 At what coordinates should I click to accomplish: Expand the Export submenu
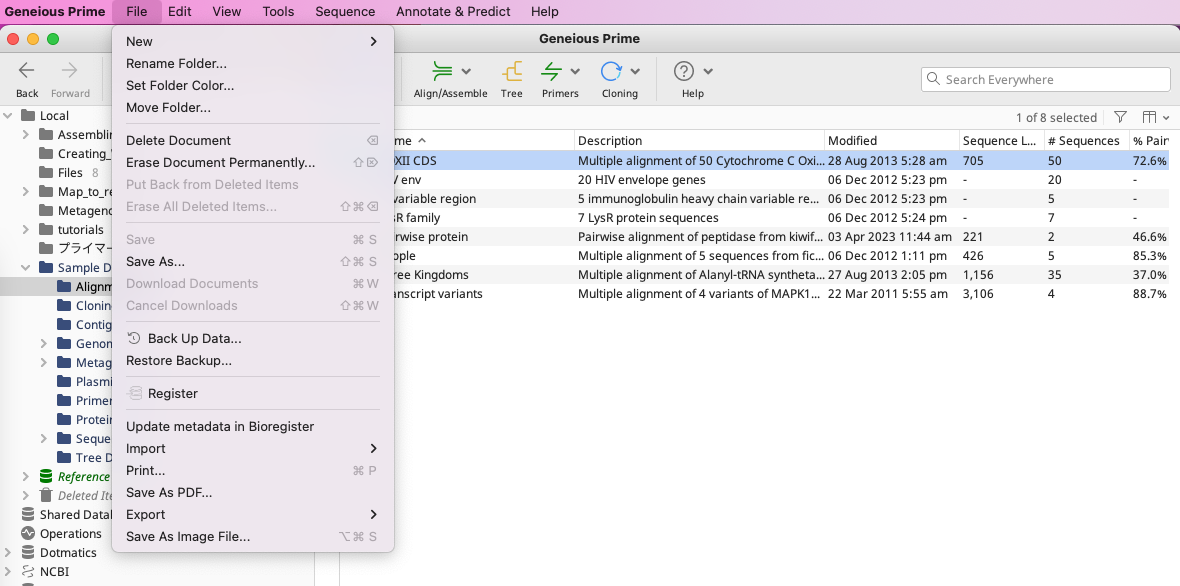[x=252, y=514]
